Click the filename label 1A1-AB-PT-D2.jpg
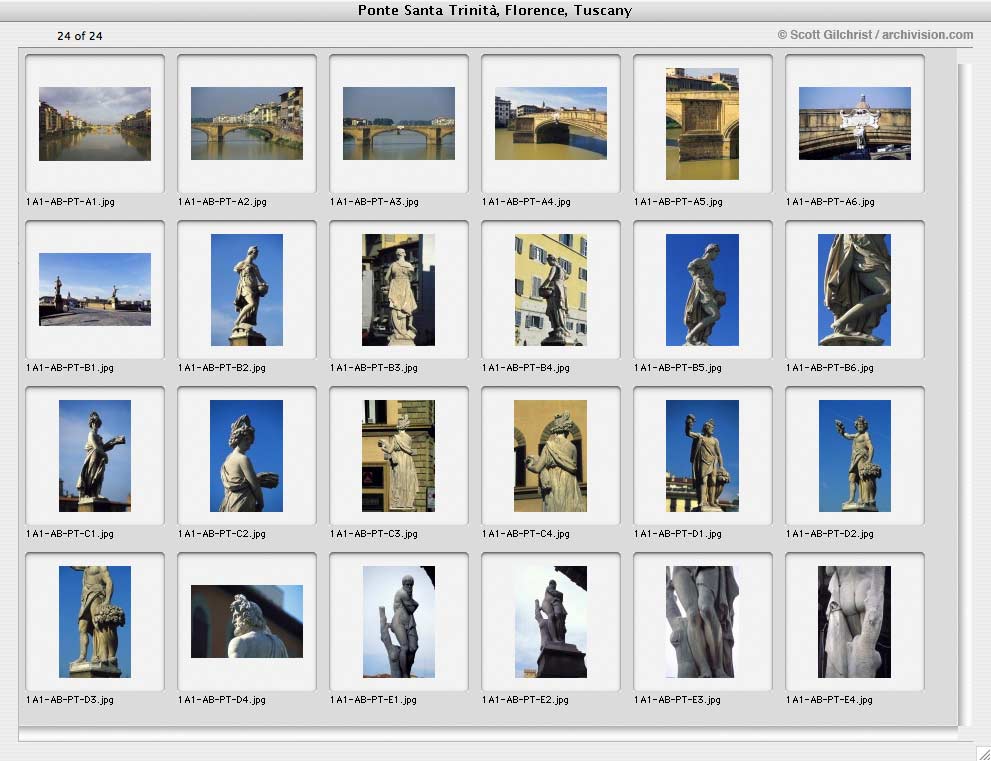Screen dimensions: 991x761 830,533
